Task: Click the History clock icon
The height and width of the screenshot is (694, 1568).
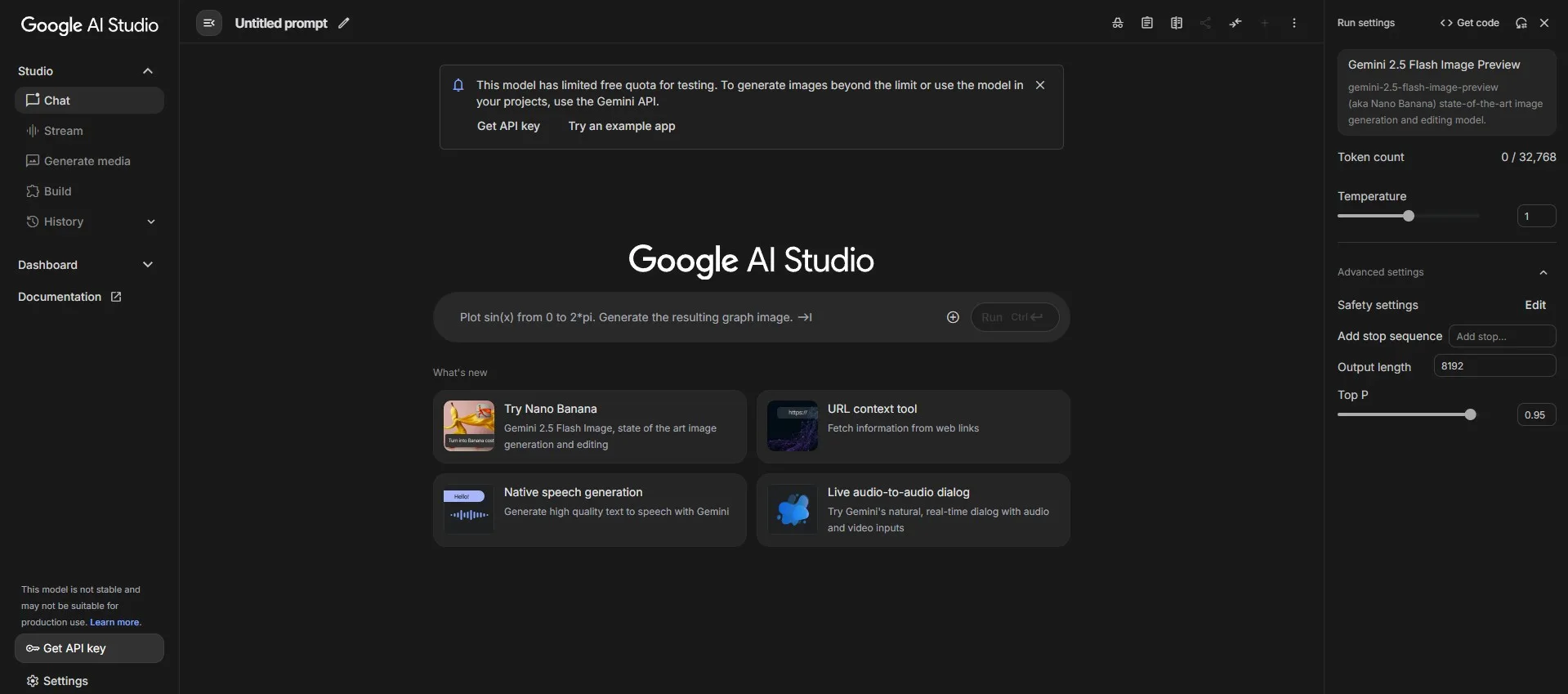Action: [x=33, y=222]
